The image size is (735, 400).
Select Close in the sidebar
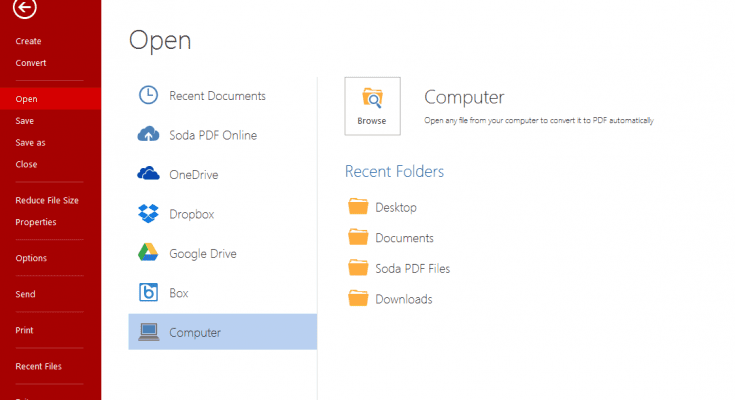point(26,165)
